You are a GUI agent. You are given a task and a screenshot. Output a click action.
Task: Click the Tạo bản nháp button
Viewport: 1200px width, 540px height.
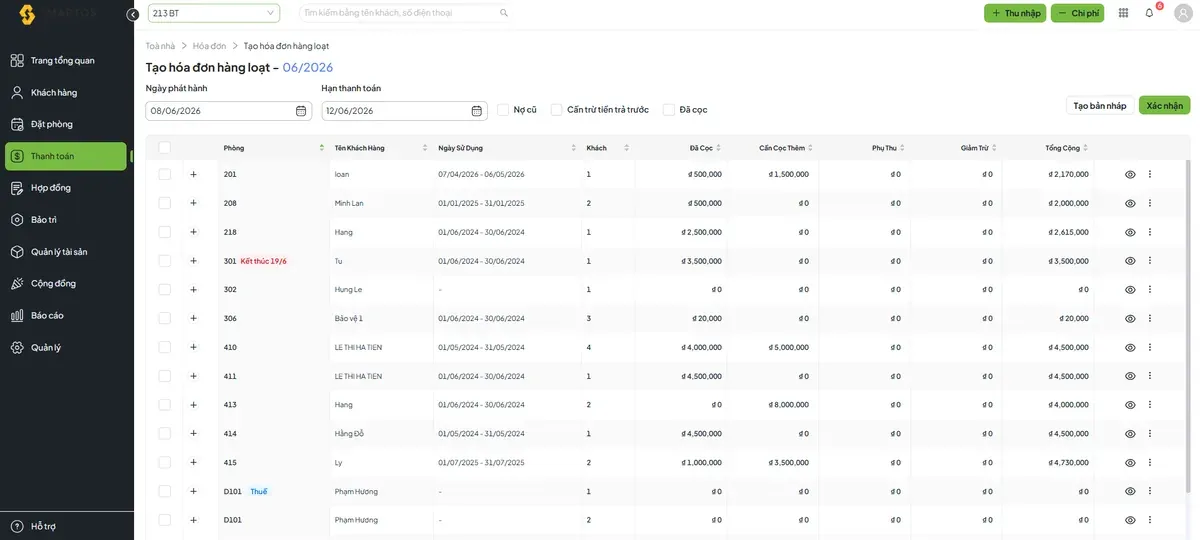pyautogui.click(x=1100, y=105)
